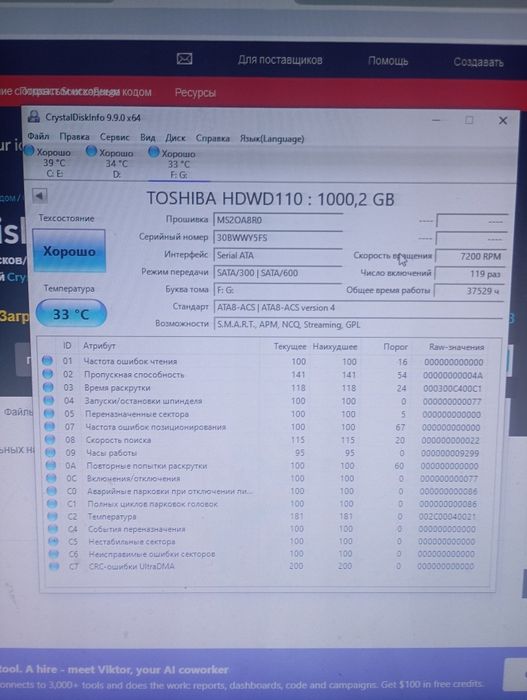Image resolution: width=527 pixels, height=700 pixels.
Task: Open the Язык(Language) menu
Action: (272, 139)
